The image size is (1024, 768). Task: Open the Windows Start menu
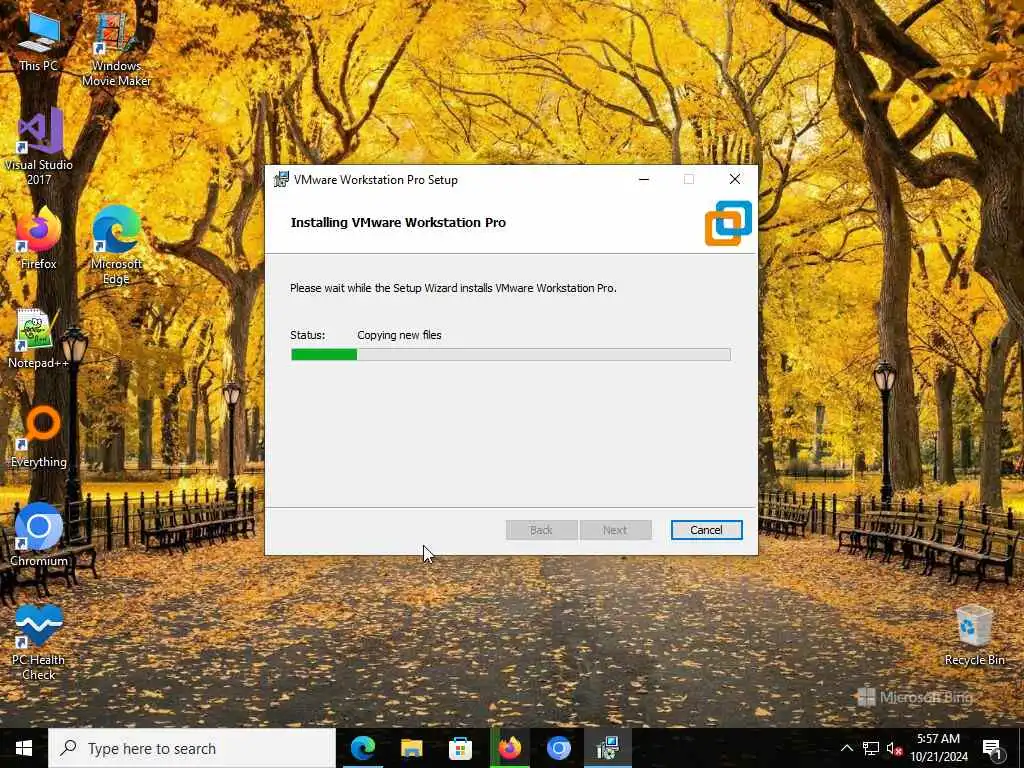pyautogui.click(x=24, y=748)
